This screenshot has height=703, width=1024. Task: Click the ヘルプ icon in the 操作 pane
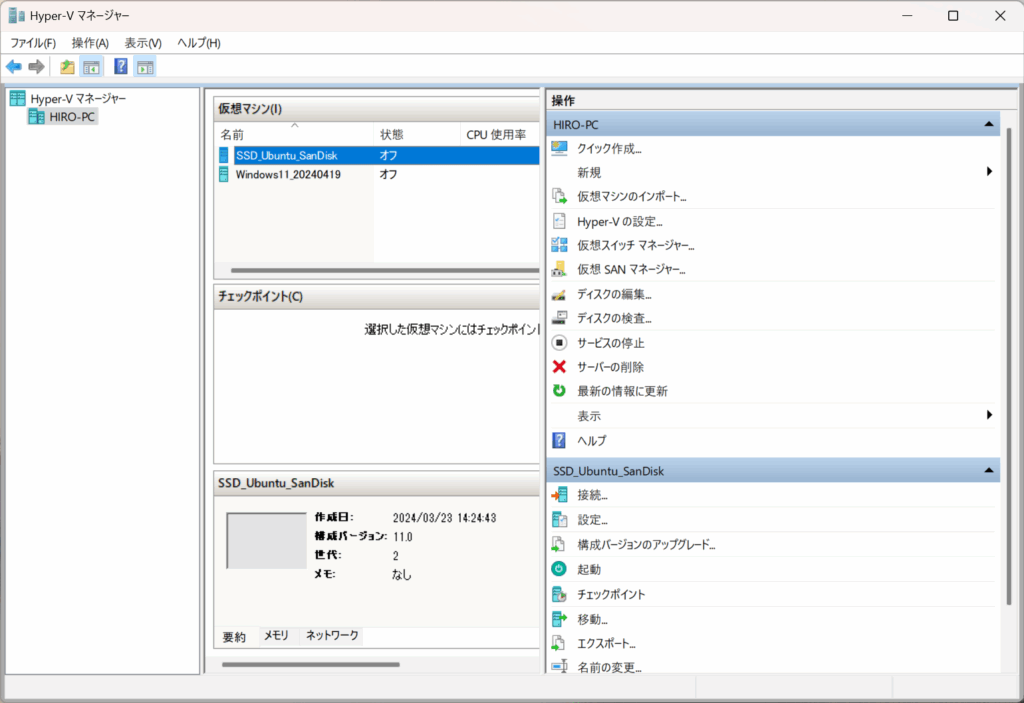pos(560,440)
